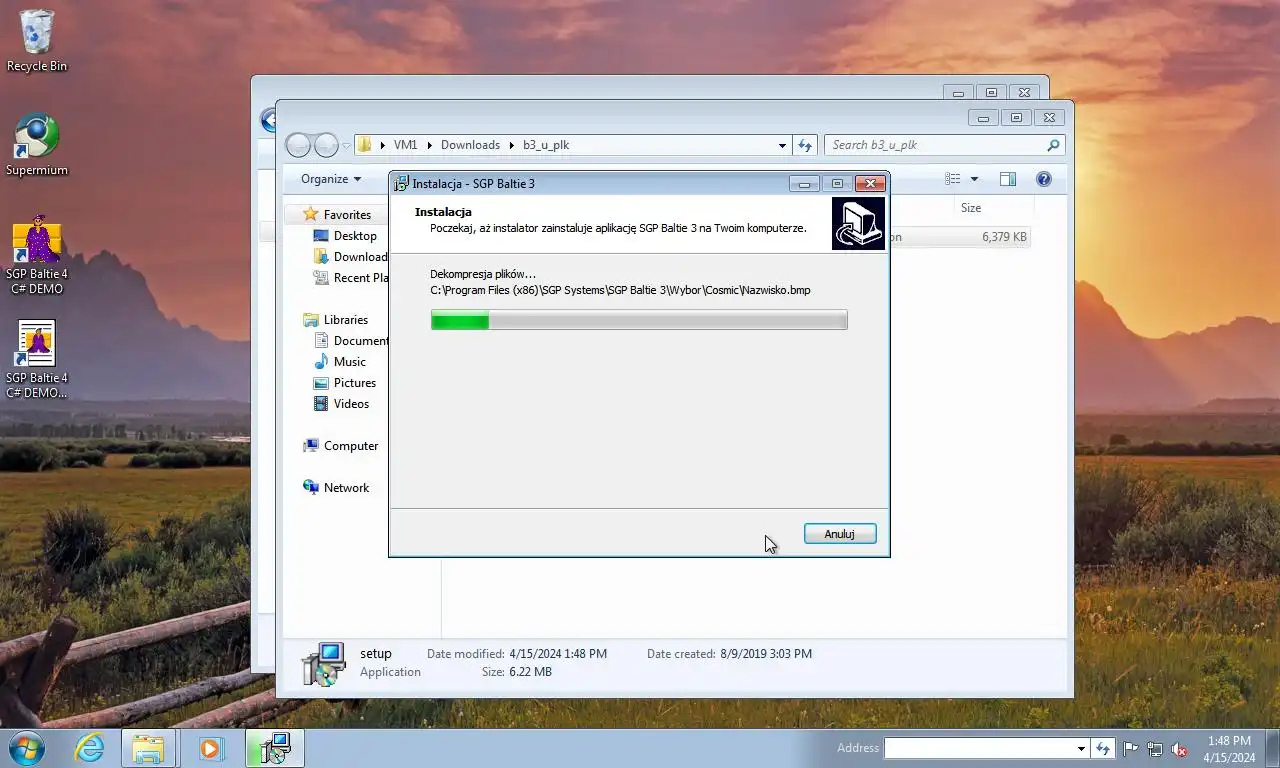Go forward in Explorer window

tap(327, 145)
